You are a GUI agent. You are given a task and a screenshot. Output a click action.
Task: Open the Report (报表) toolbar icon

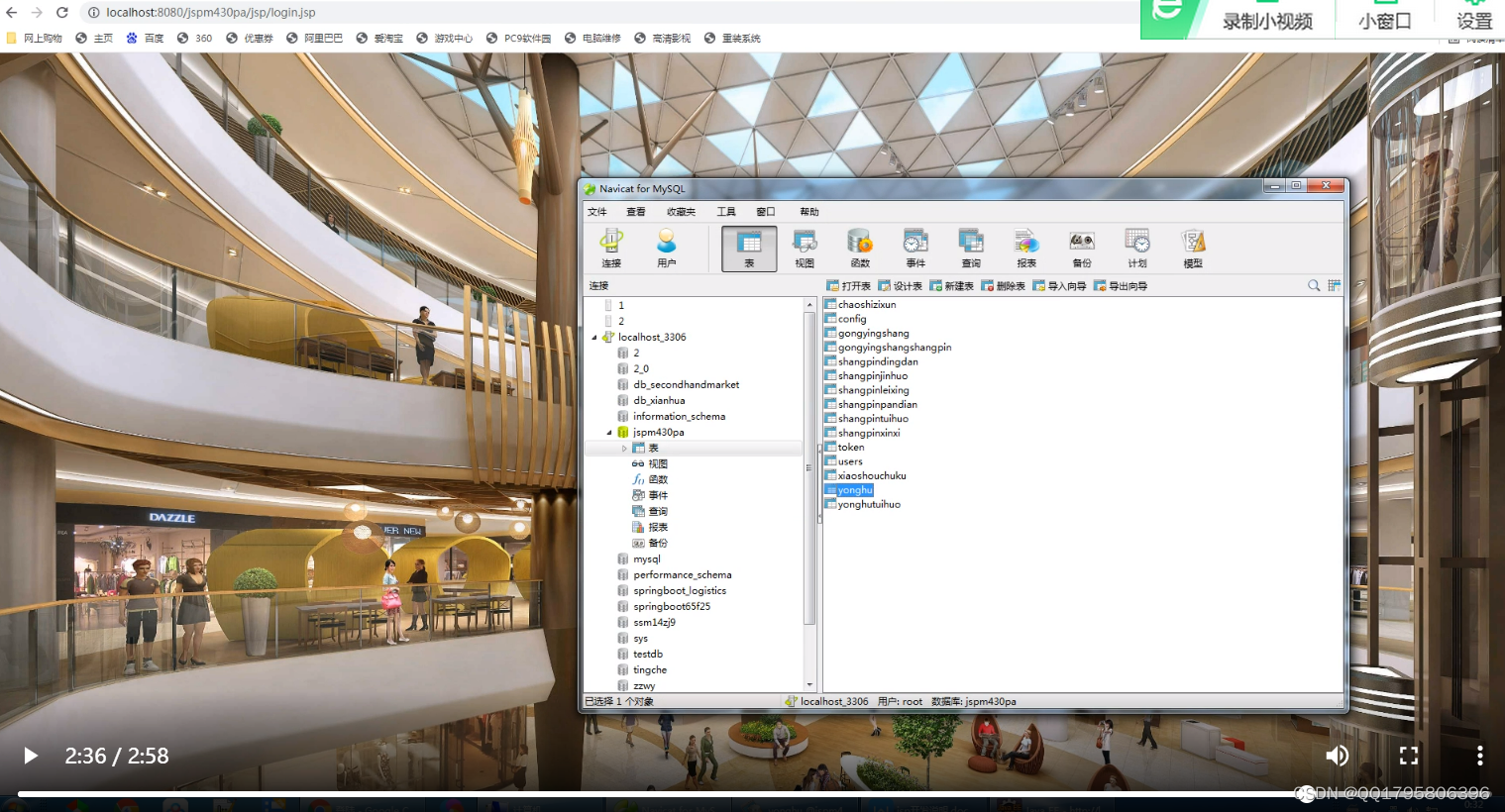(1026, 248)
